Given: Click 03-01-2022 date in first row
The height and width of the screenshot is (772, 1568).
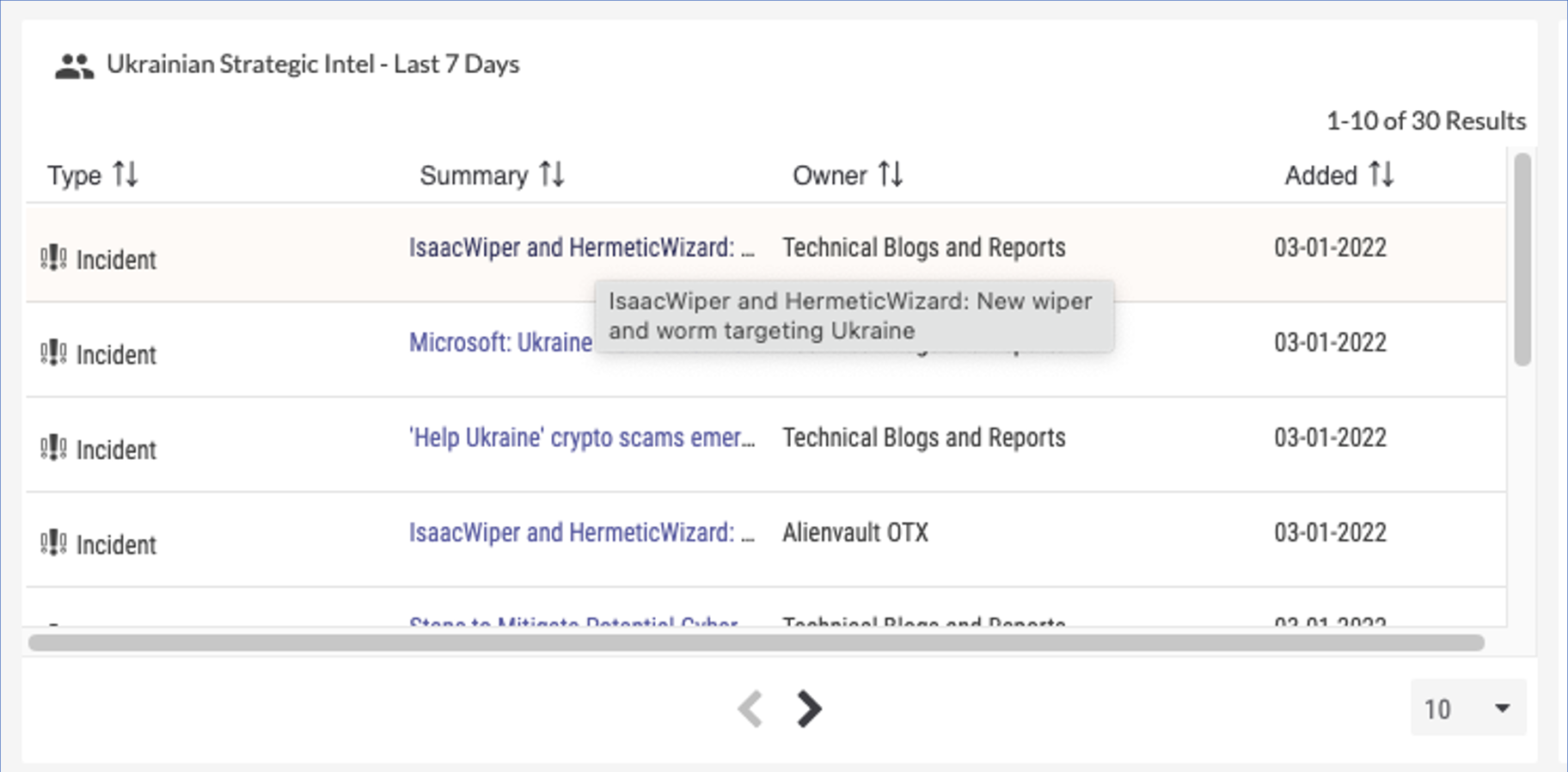Looking at the screenshot, I should (1330, 248).
